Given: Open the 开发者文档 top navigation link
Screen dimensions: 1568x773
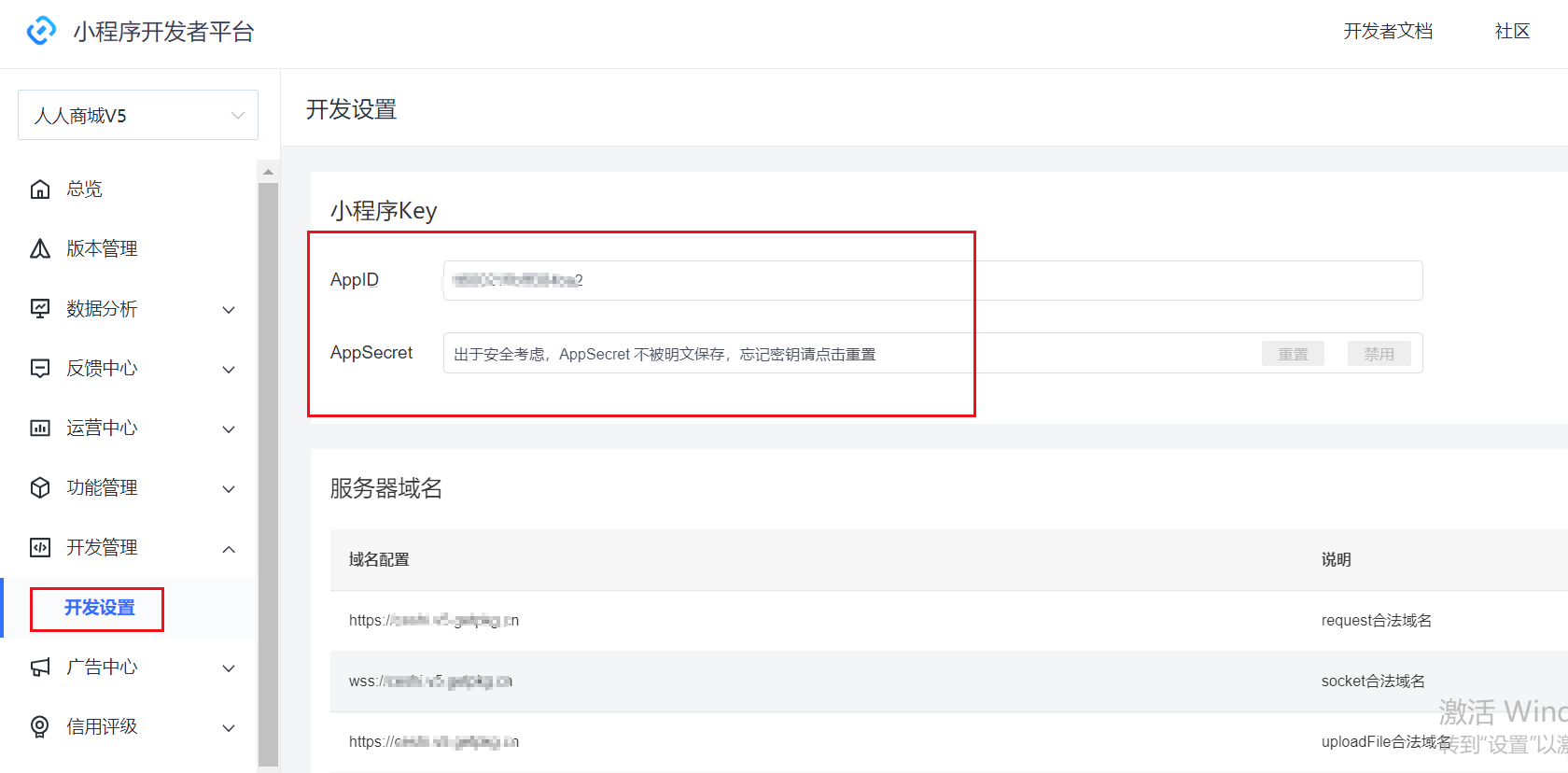Looking at the screenshot, I should coord(1388,32).
